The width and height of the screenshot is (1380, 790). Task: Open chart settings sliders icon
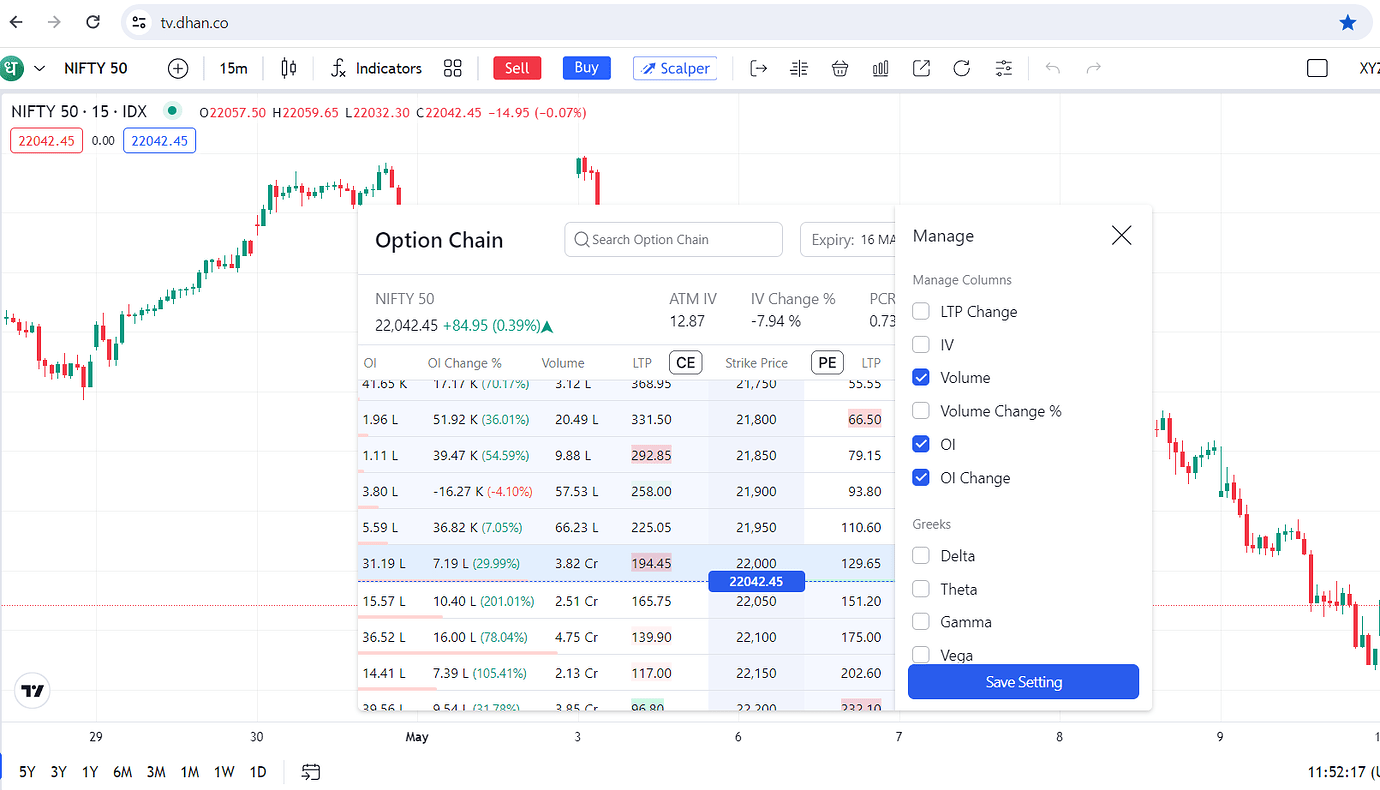click(x=1003, y=68)
